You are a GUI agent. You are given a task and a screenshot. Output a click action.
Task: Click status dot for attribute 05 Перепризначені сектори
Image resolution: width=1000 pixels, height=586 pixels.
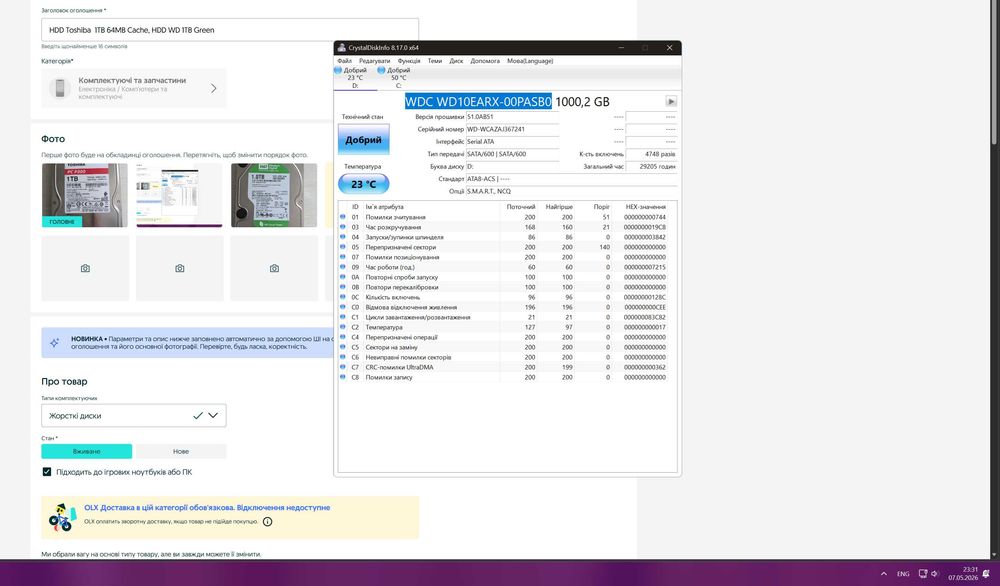342,247
